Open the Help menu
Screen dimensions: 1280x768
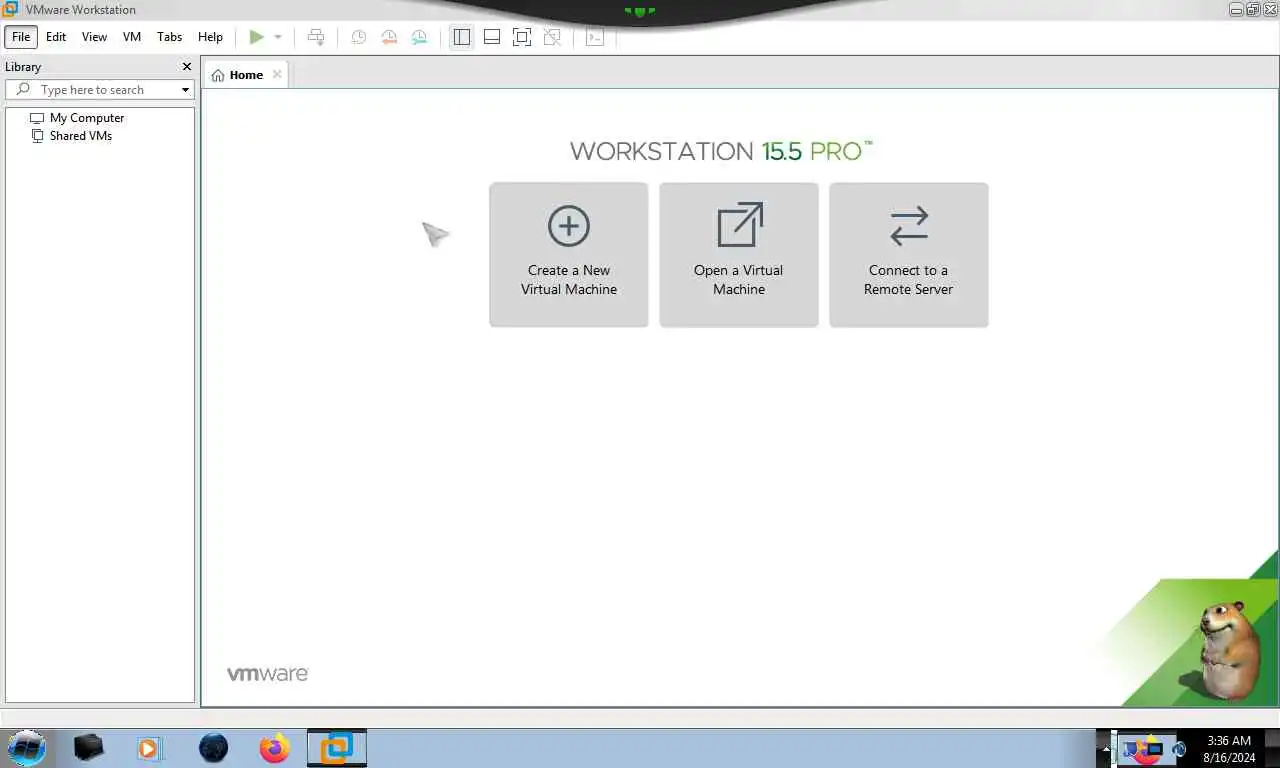coord(210,37)
